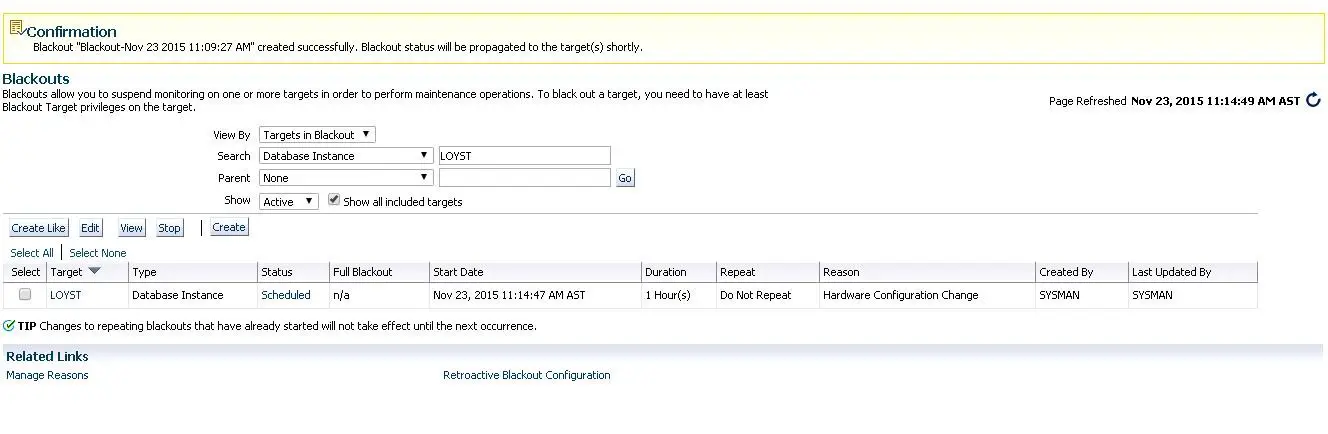Click the Confirmation note icon
This screenshot has width=1328, height=434.
point(16,28)
